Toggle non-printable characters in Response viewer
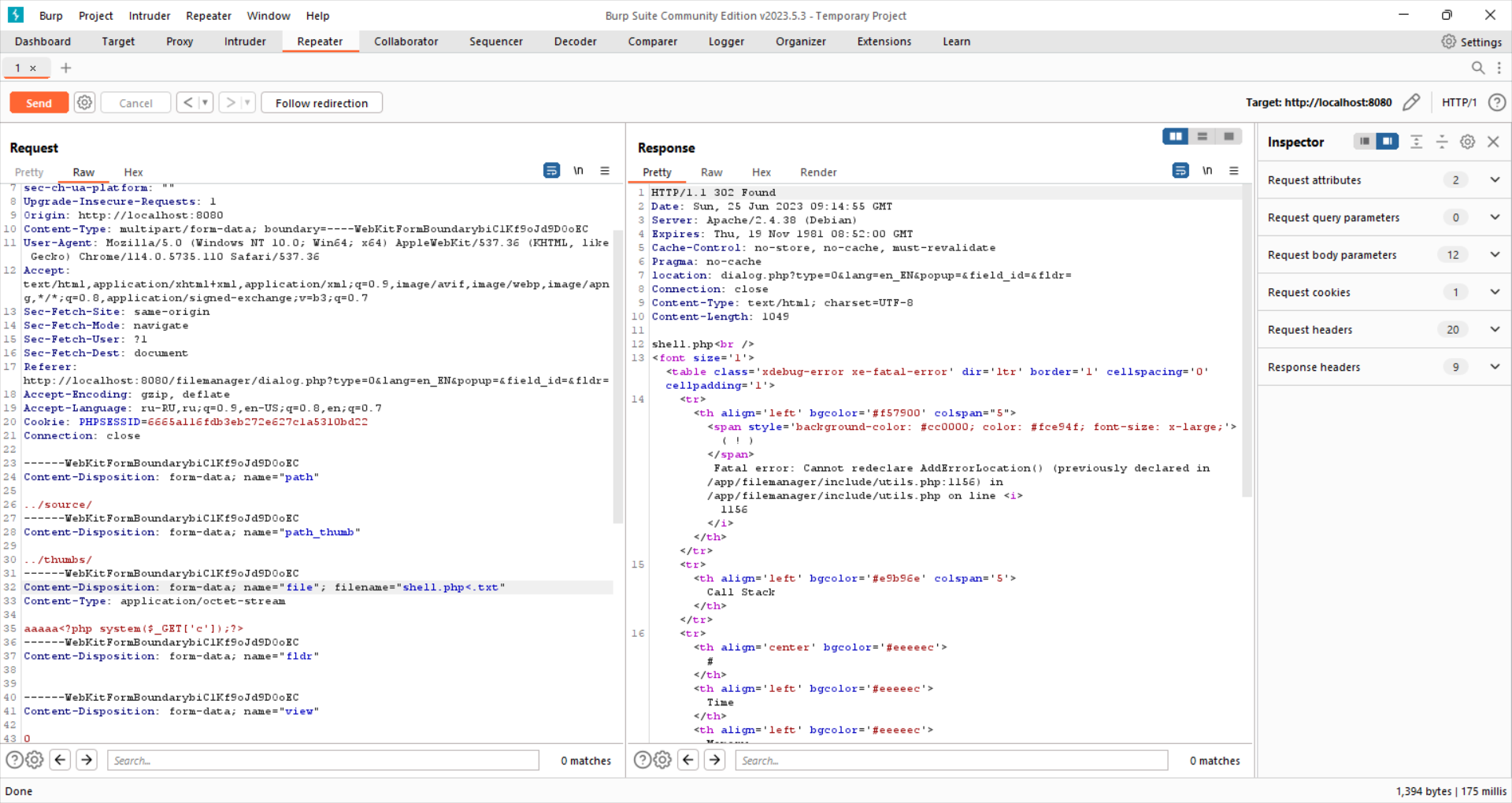The height and width of the screenshot is (803, 1512). (x=1207, y=171)
